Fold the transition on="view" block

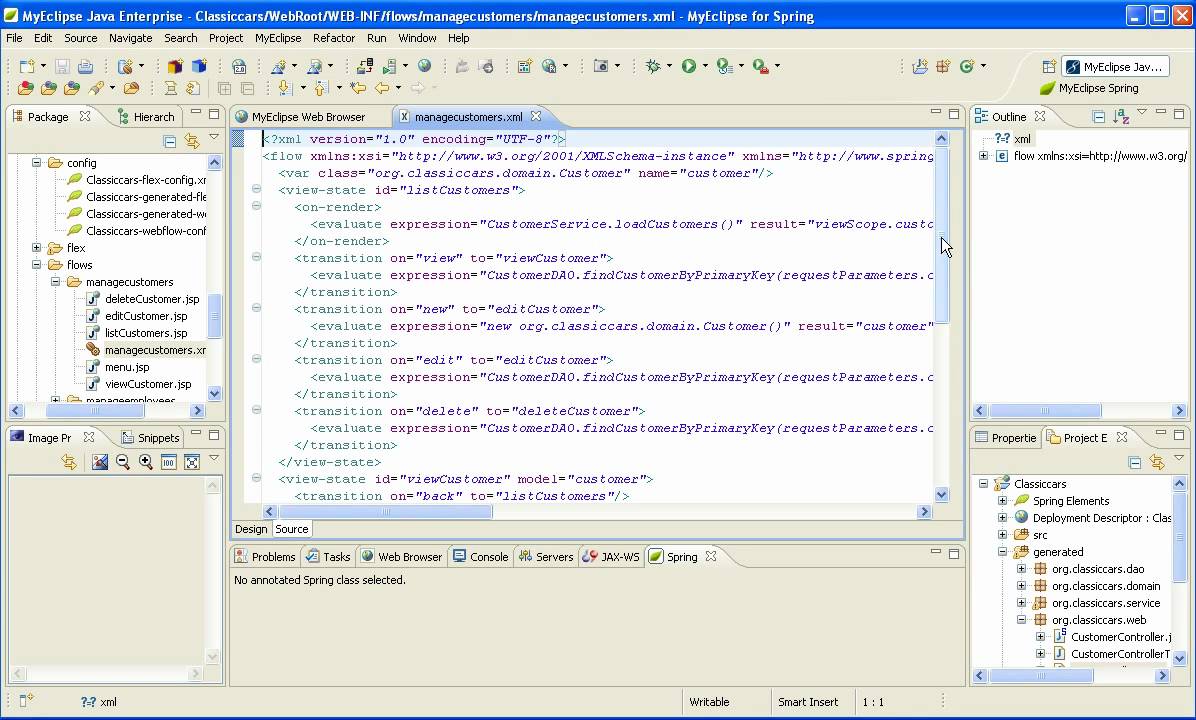coord(256,257)
